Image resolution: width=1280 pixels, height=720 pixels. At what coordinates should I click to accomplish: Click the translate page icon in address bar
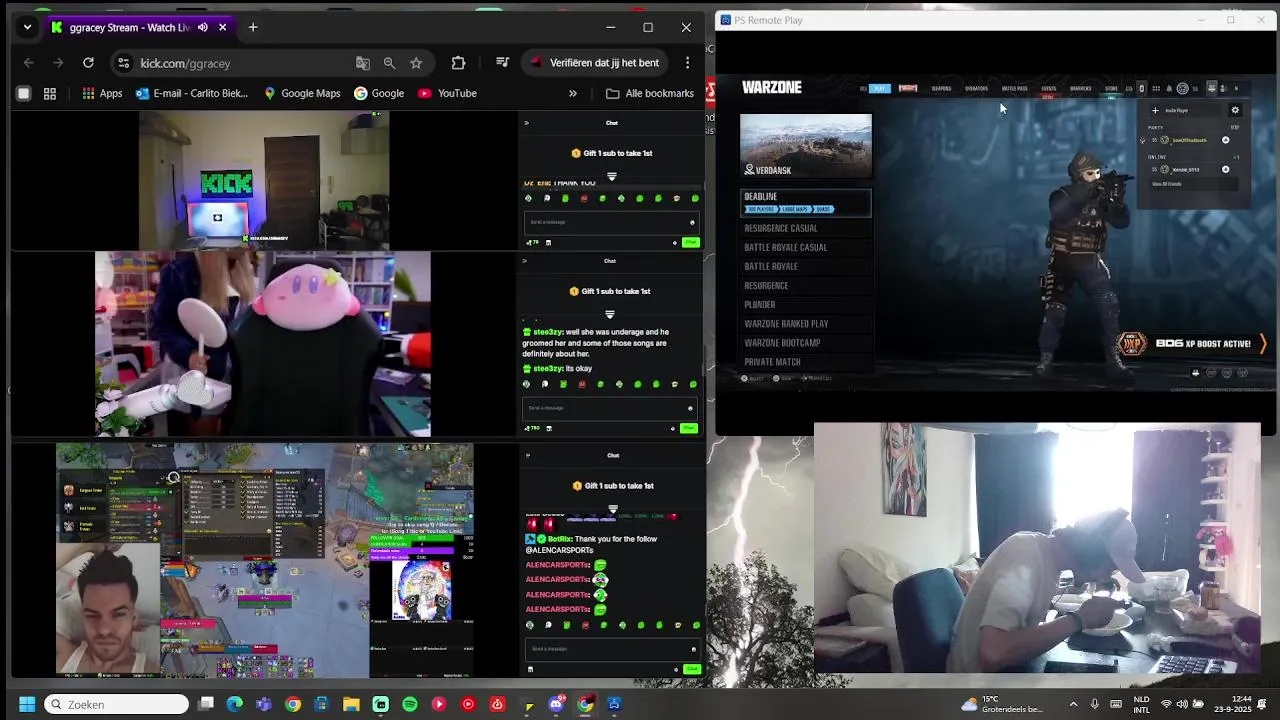point(363,63)
